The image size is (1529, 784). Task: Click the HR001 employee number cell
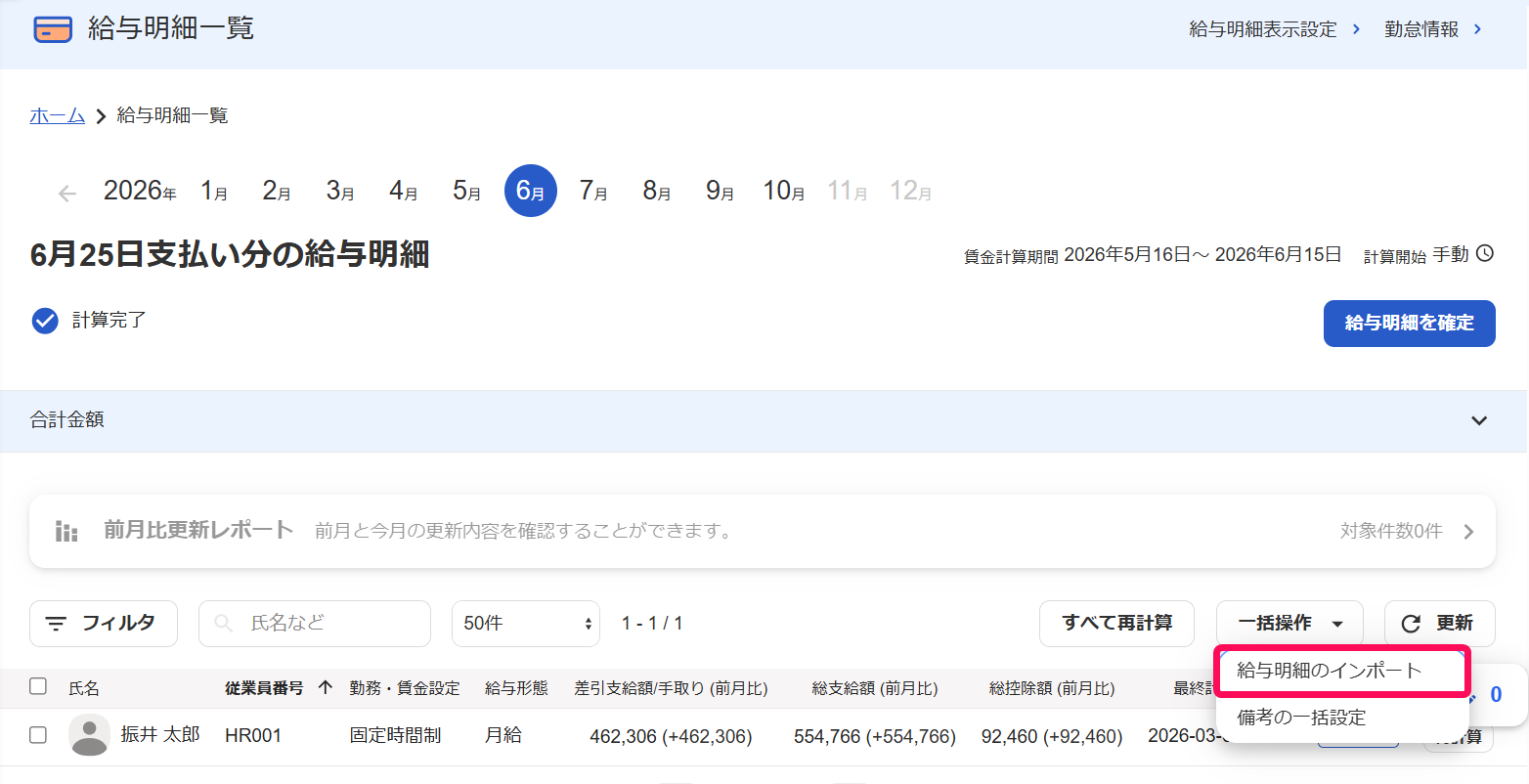pyautogui.click(x=253, y=735)
